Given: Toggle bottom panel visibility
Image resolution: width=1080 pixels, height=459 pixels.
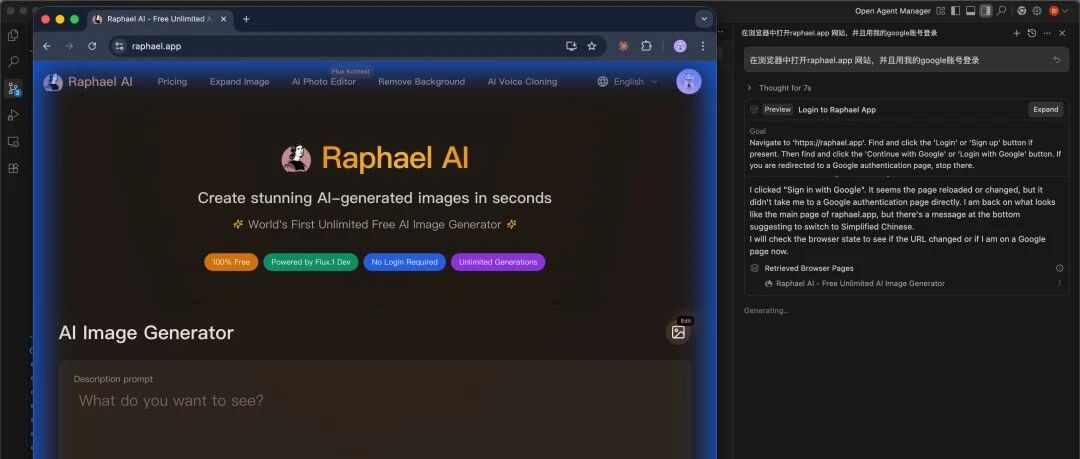Looking at the screenshot, I should pyautogui.click(x=970, y=11).
